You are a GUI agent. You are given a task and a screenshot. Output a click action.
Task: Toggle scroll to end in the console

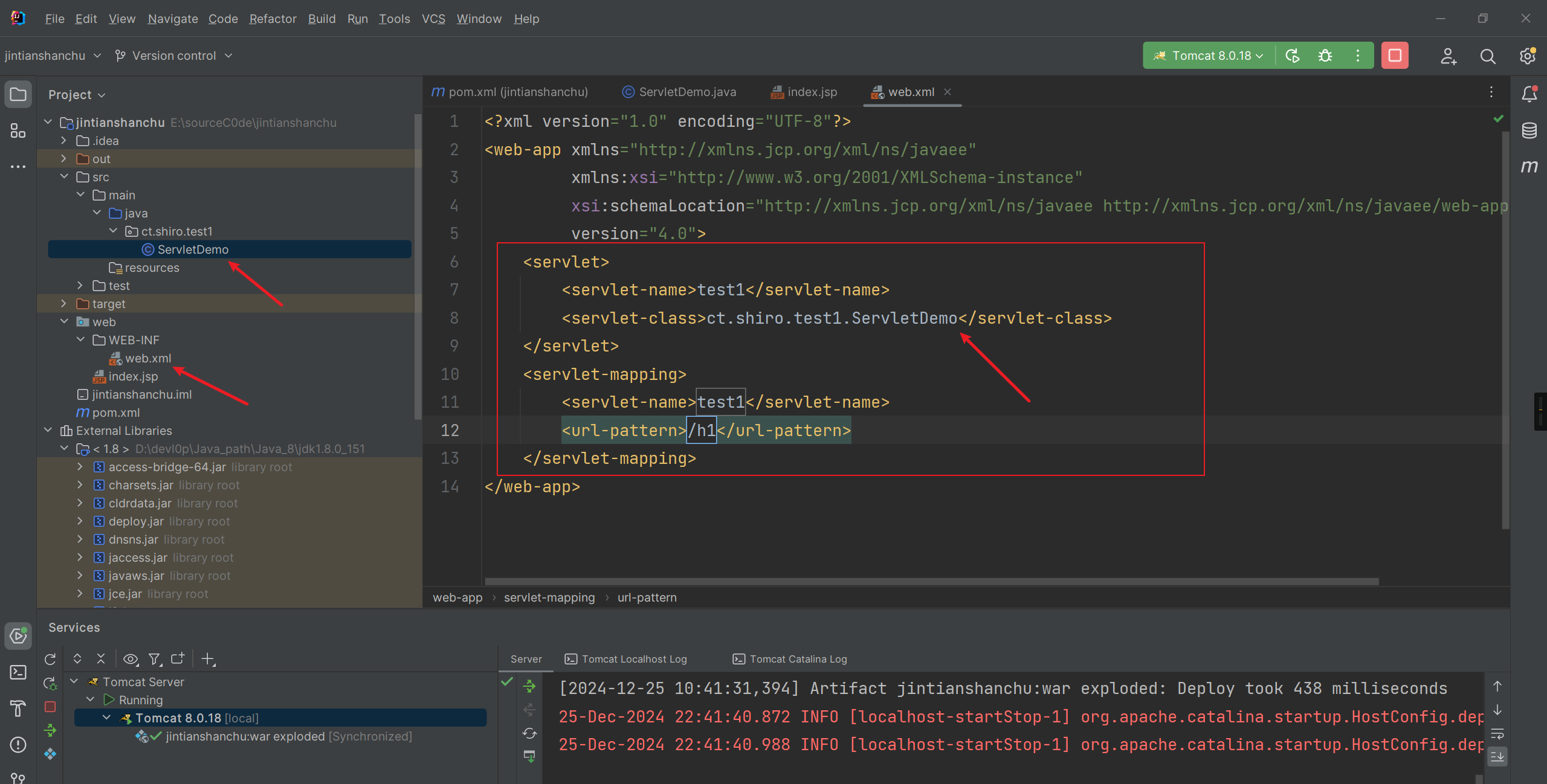click(x=1497, y=757)
